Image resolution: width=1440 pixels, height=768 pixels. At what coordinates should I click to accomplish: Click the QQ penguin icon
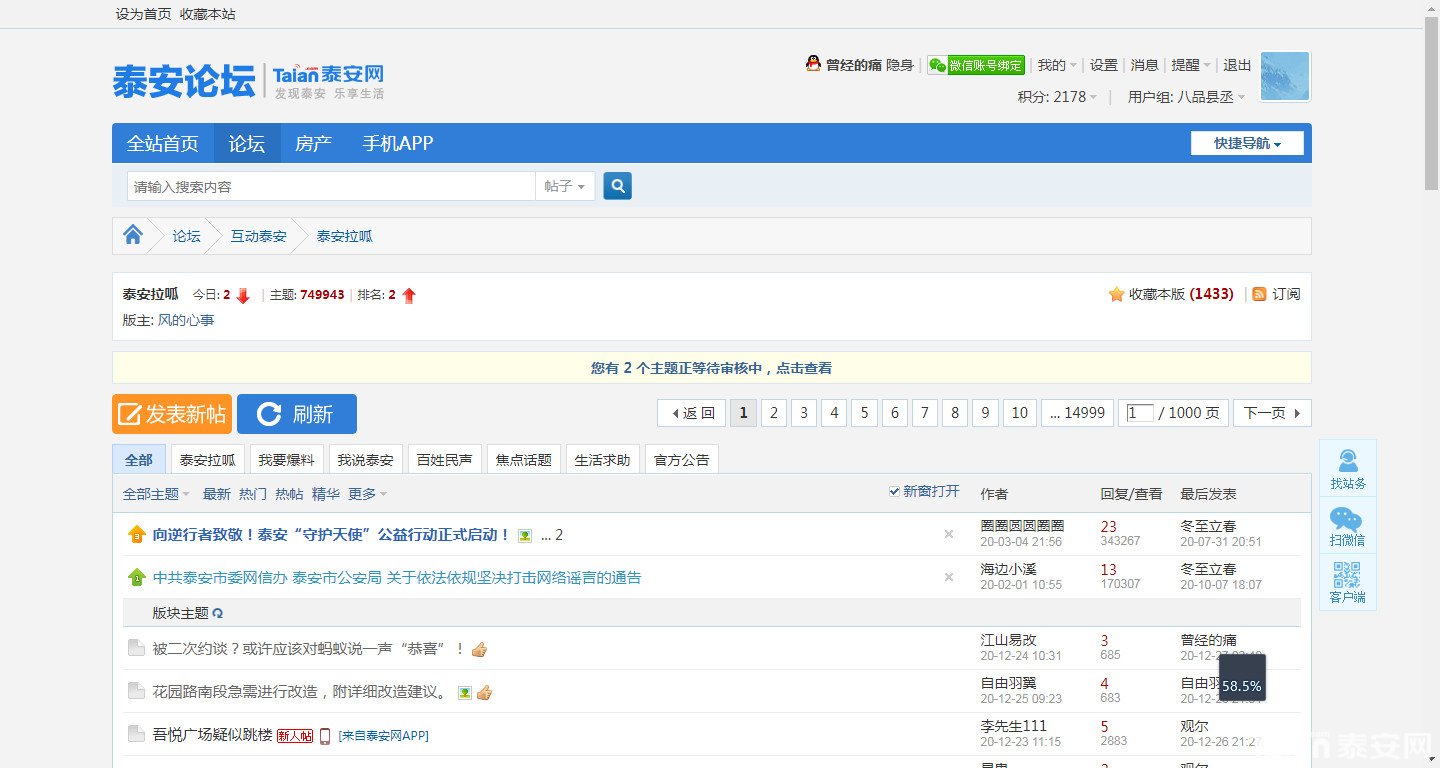click(813, 64)
